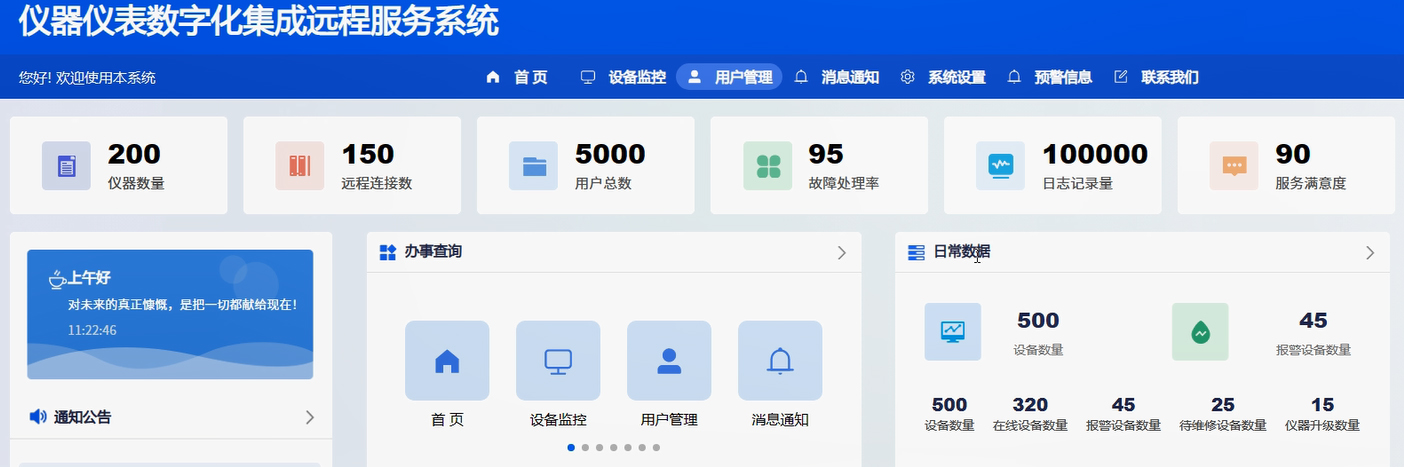This screenshot has height=467, width=1404.
Task: Open the 消息通知 bell shortcut tile
Action: point(780,361)
